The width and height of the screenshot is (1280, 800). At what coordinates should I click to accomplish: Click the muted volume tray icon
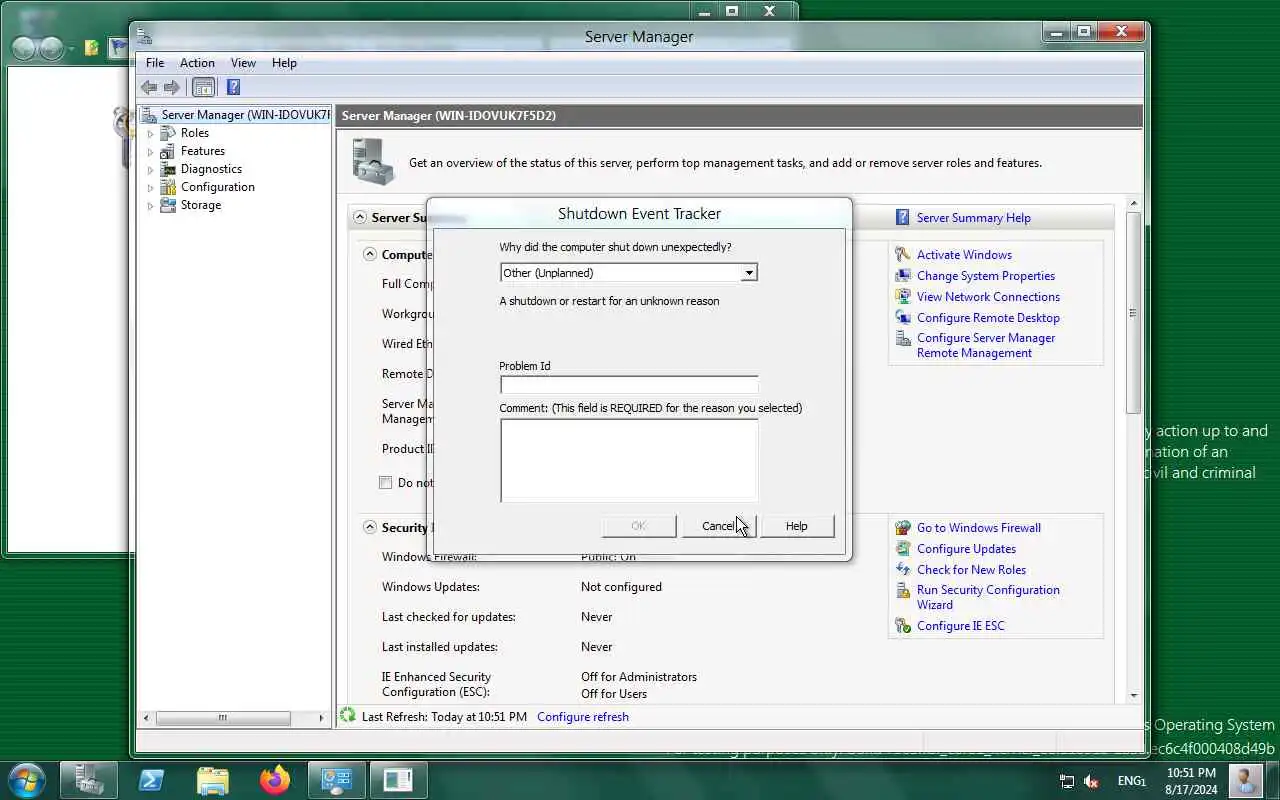(1091, 781)
